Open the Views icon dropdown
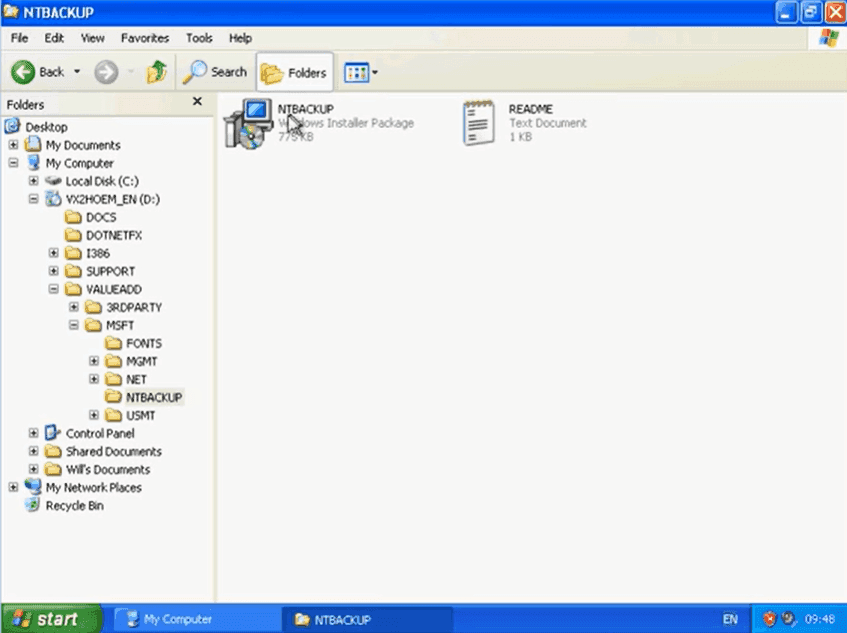The height and width of the screenshot is (633, 847). tap(360, 72)
